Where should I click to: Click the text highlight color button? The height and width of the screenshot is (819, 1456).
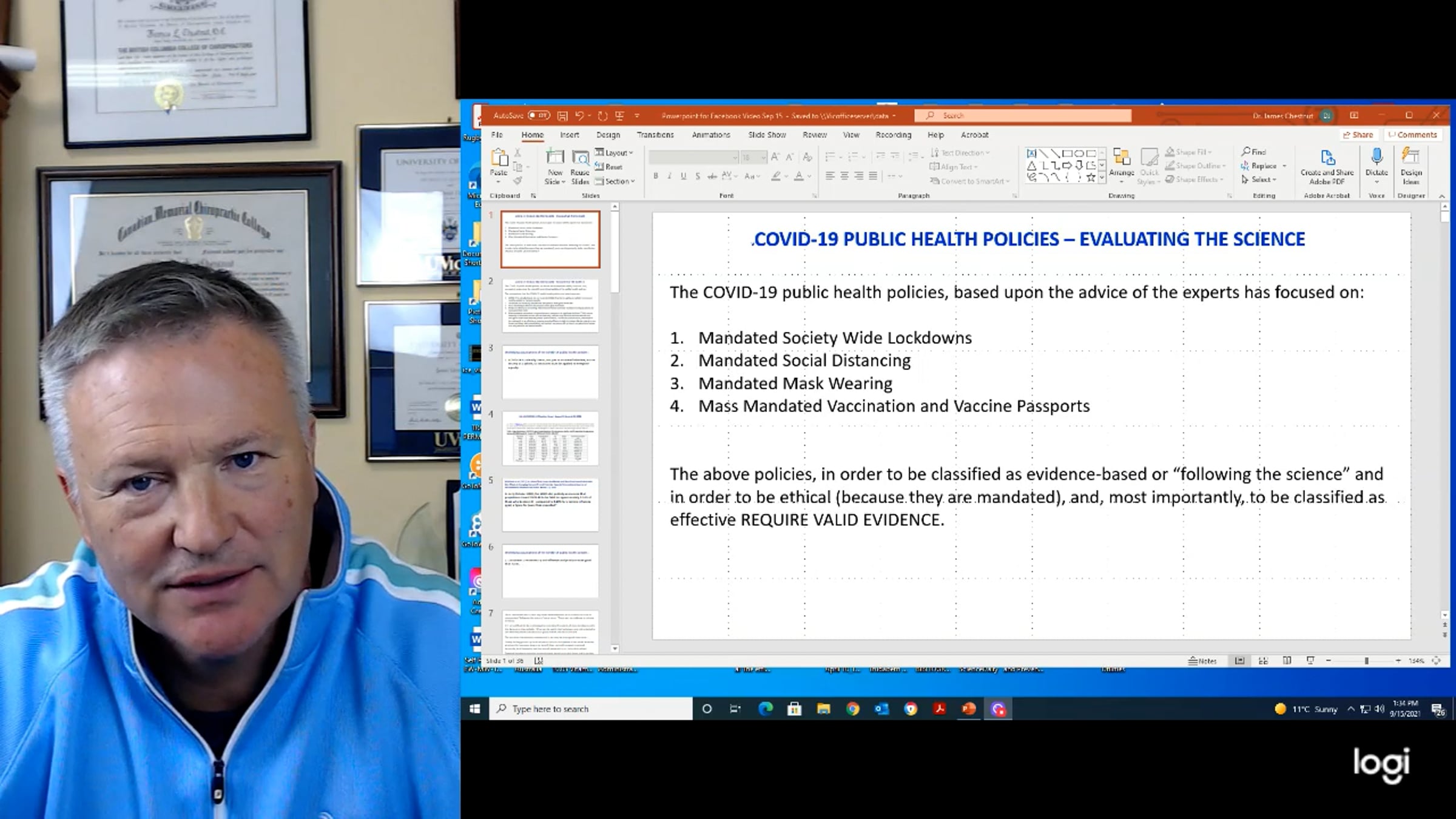pos(776,176)
